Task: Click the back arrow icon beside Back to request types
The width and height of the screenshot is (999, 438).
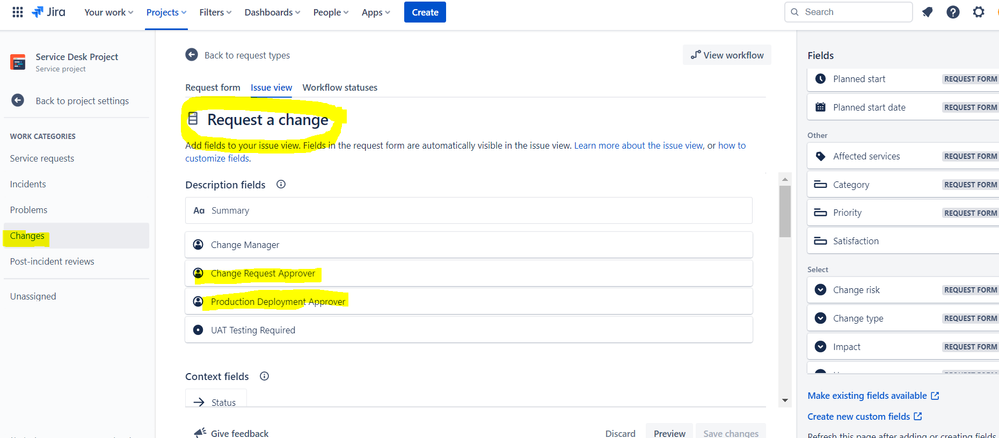Action: point(192,55)
